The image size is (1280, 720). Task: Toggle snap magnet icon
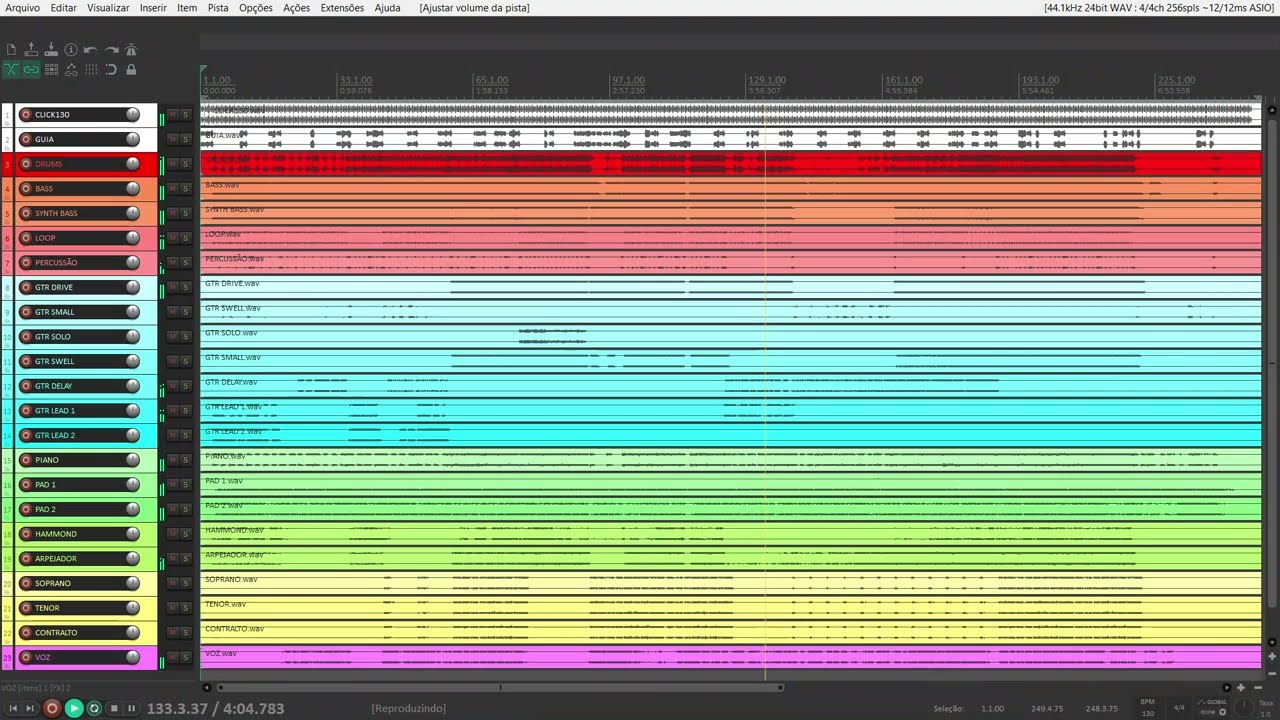(x=111, y=70)
